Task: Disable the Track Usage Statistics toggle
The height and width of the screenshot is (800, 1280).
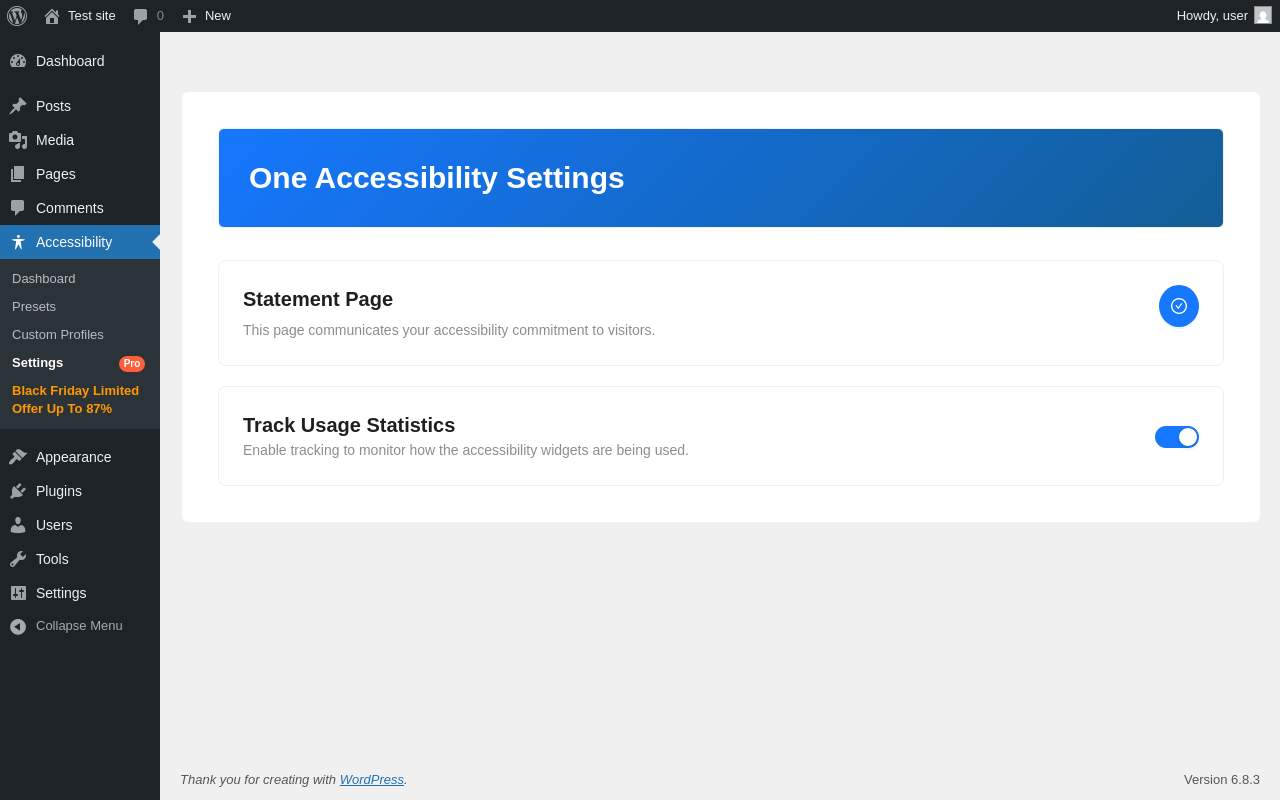Action: click(1177, 437)
